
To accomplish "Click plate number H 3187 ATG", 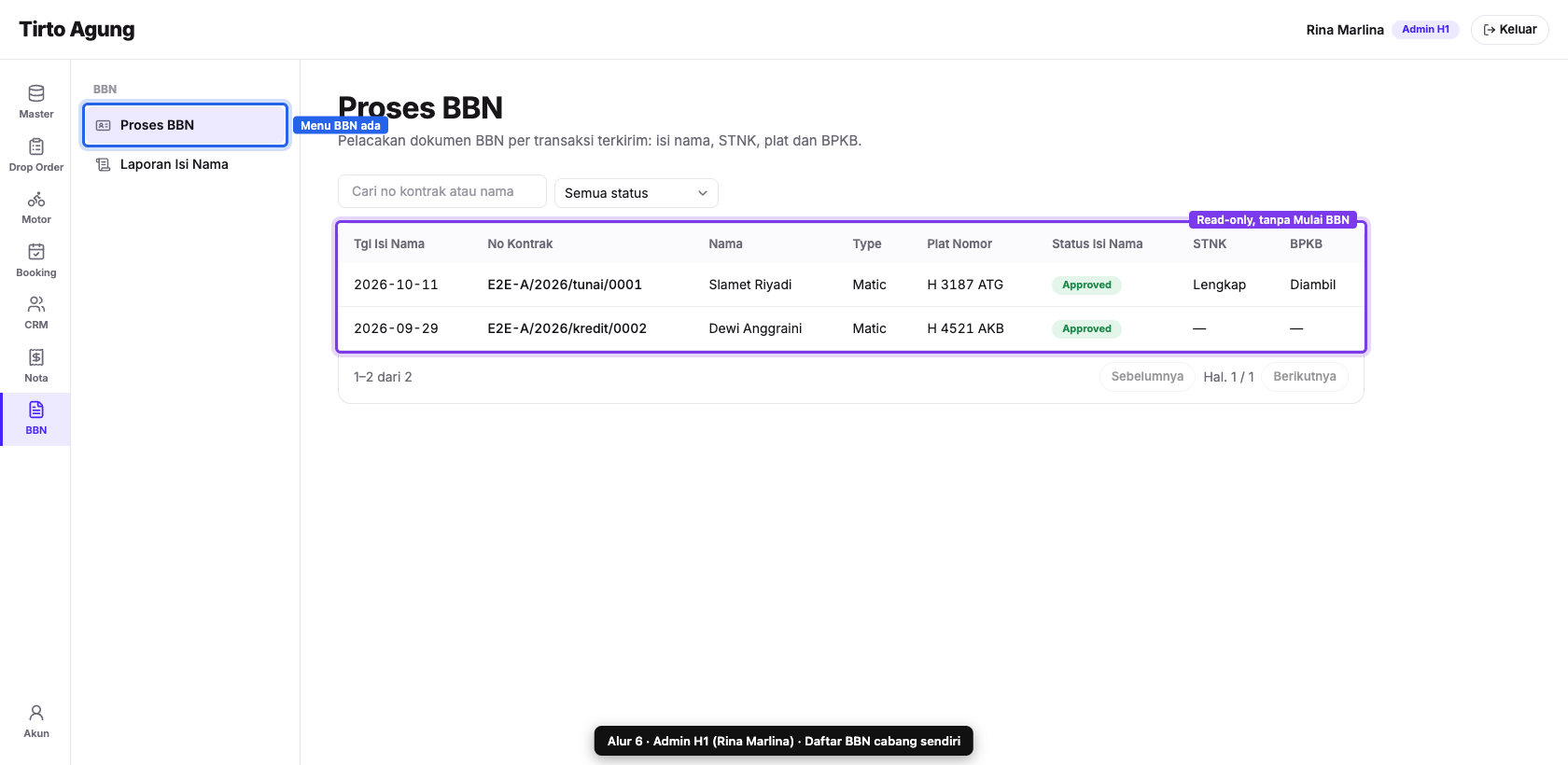I will 965,285.
